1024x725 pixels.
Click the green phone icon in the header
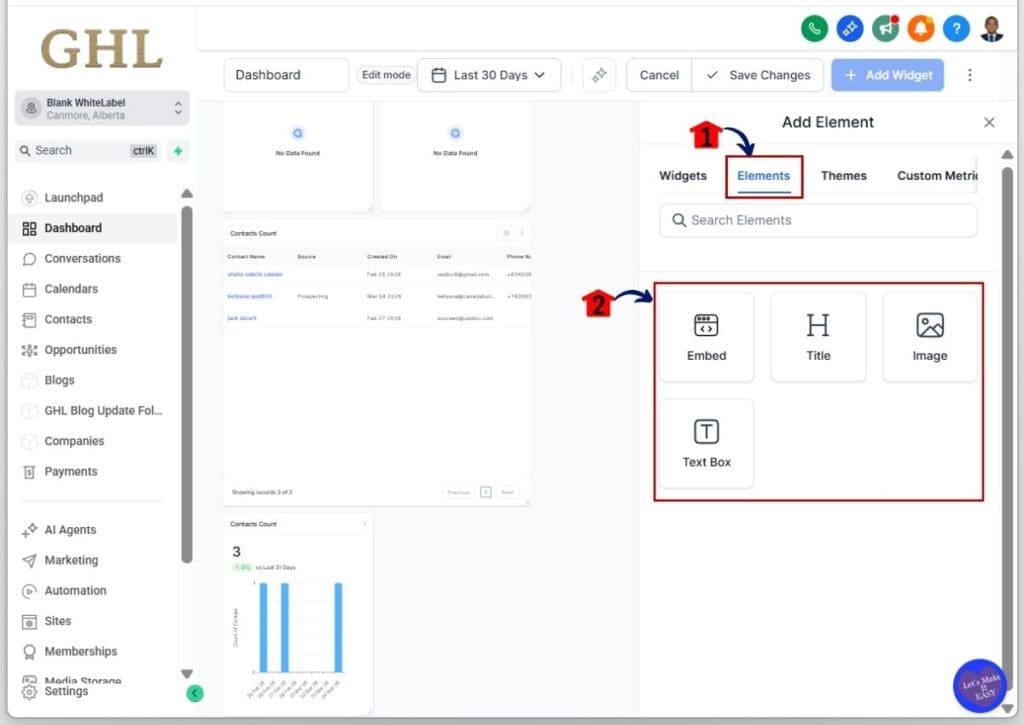[814, 28]
